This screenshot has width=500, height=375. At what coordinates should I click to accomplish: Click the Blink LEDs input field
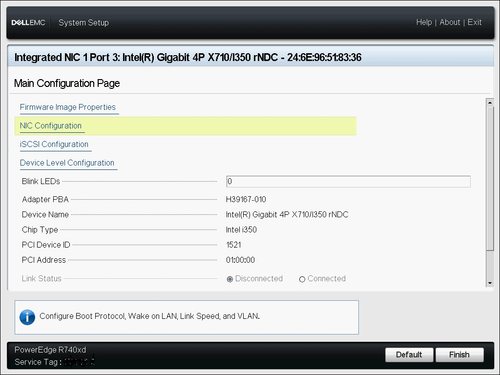pos(348,181)
